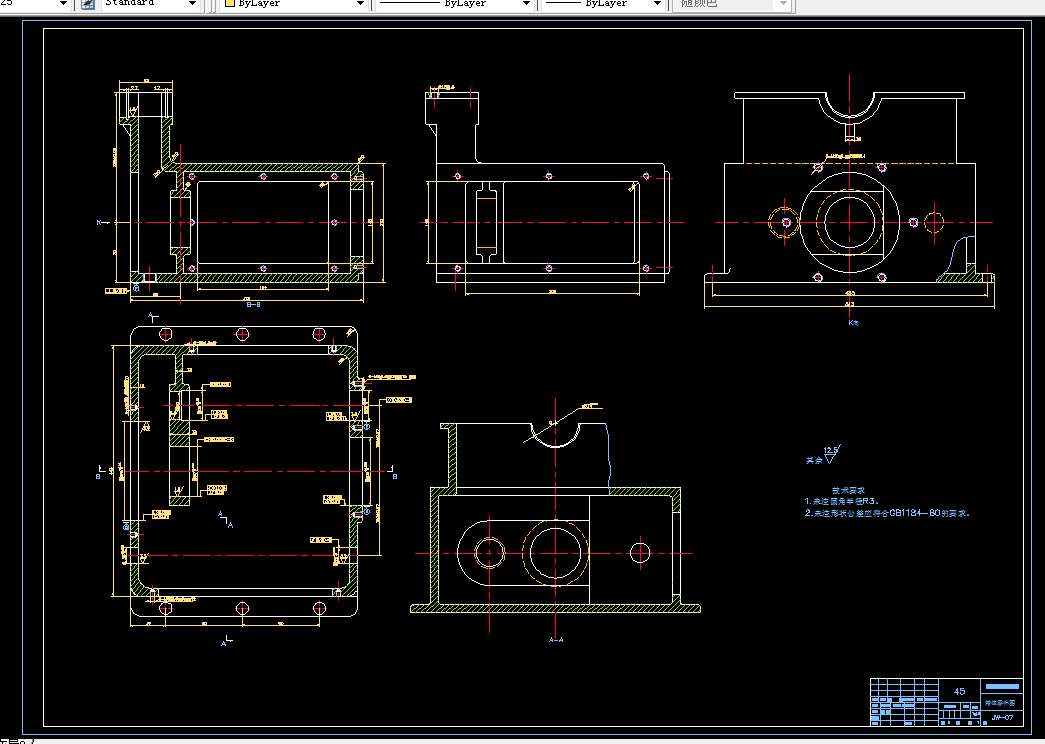This screenshot has height=744, width=1045.
Task: Click the yellow ByLayer color swatch
Action: click(x=230, y=3)
